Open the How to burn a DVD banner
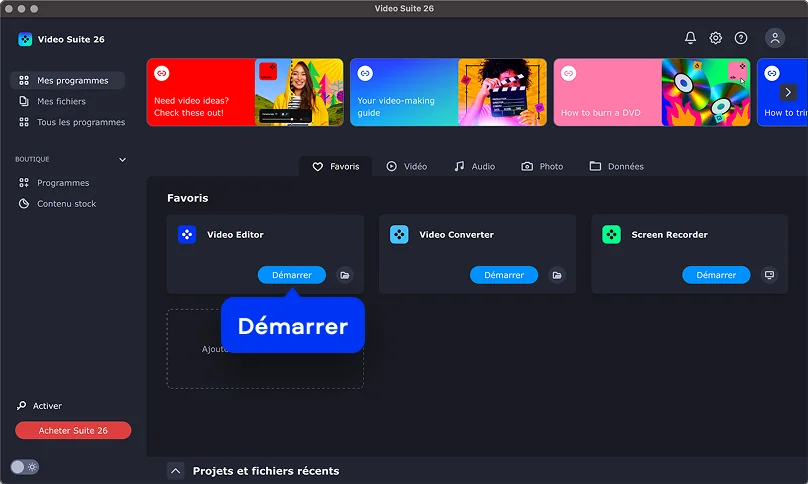 coord(652,92)
